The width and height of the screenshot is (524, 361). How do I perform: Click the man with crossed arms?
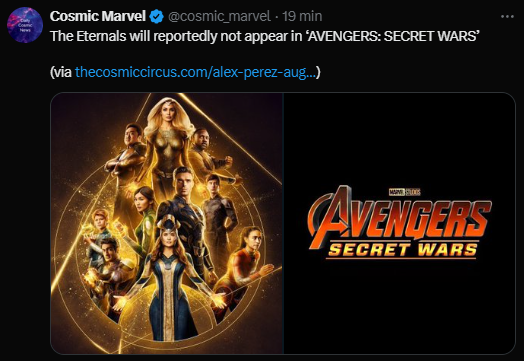127,157
